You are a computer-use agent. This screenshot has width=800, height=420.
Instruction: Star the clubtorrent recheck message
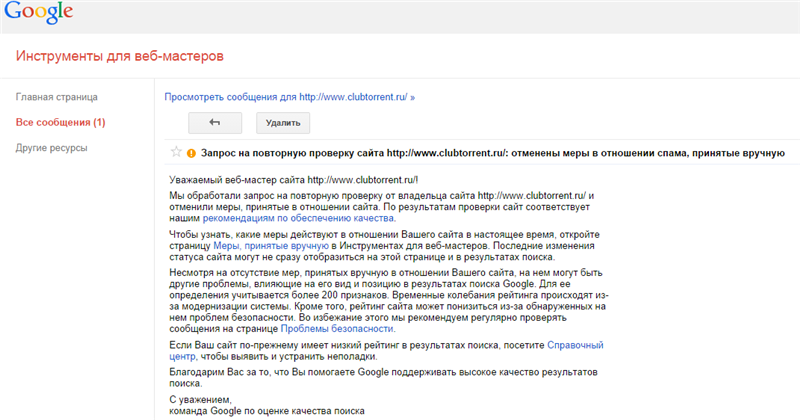[176, 152]
